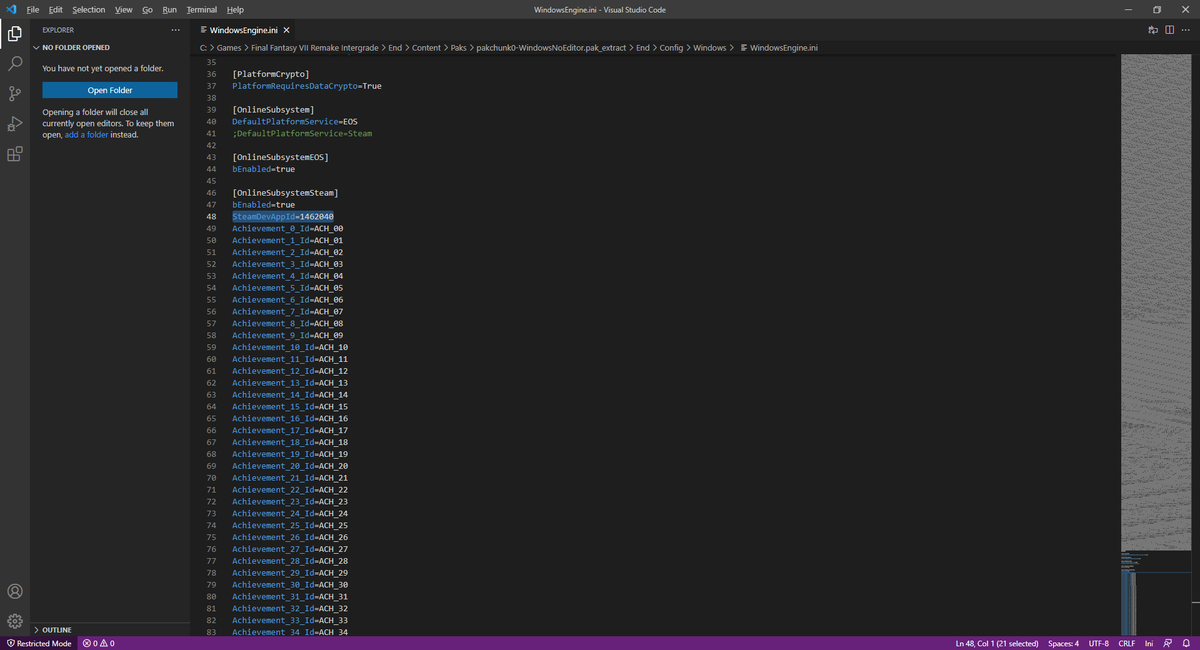Open the Edit menu
Viewport: 1200px width, 650px height.
click(x=55, y=9)
